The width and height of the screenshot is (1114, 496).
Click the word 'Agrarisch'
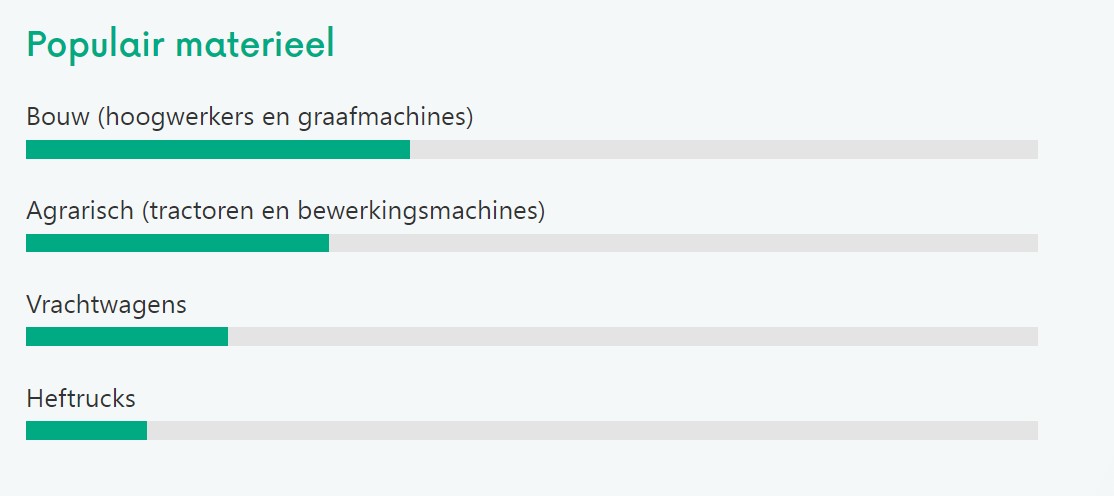click(79, 211)
